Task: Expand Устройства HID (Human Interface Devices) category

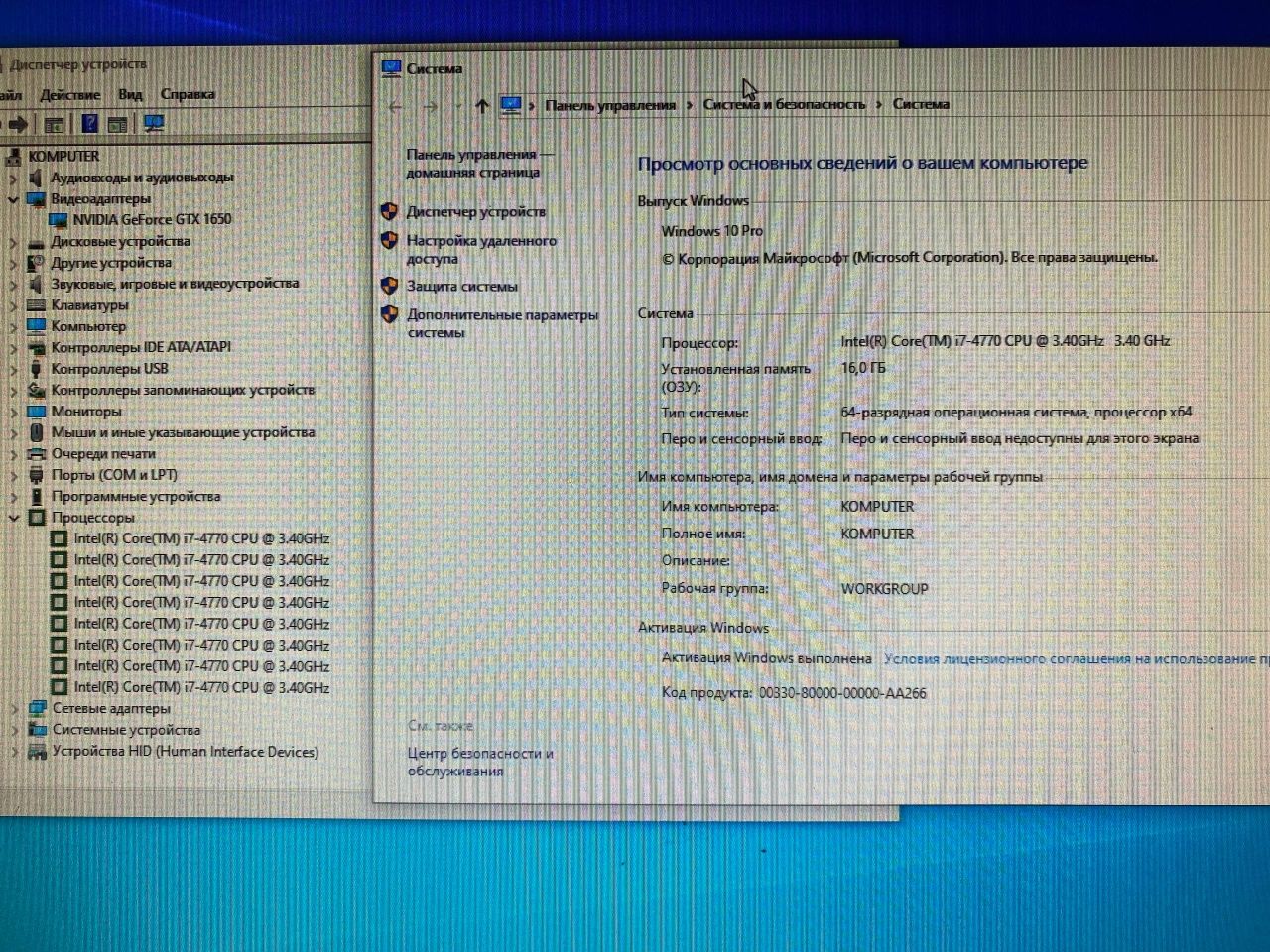Action: tap(14, 752)
